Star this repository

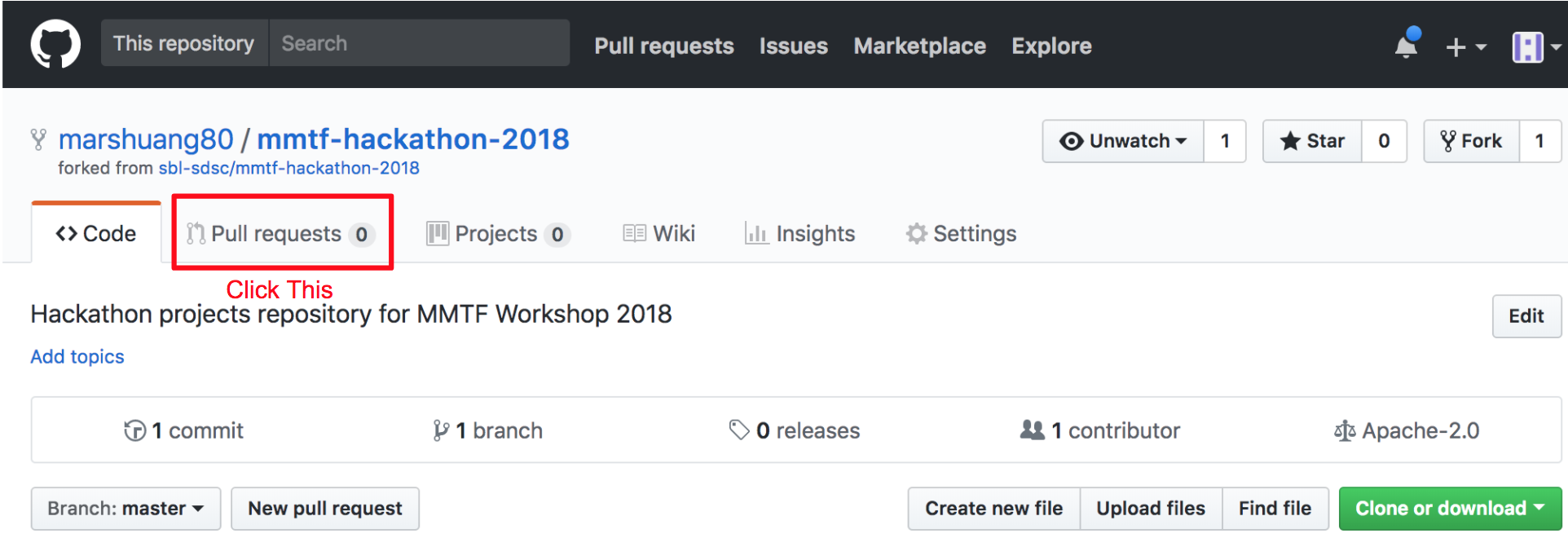[1312, 141]
